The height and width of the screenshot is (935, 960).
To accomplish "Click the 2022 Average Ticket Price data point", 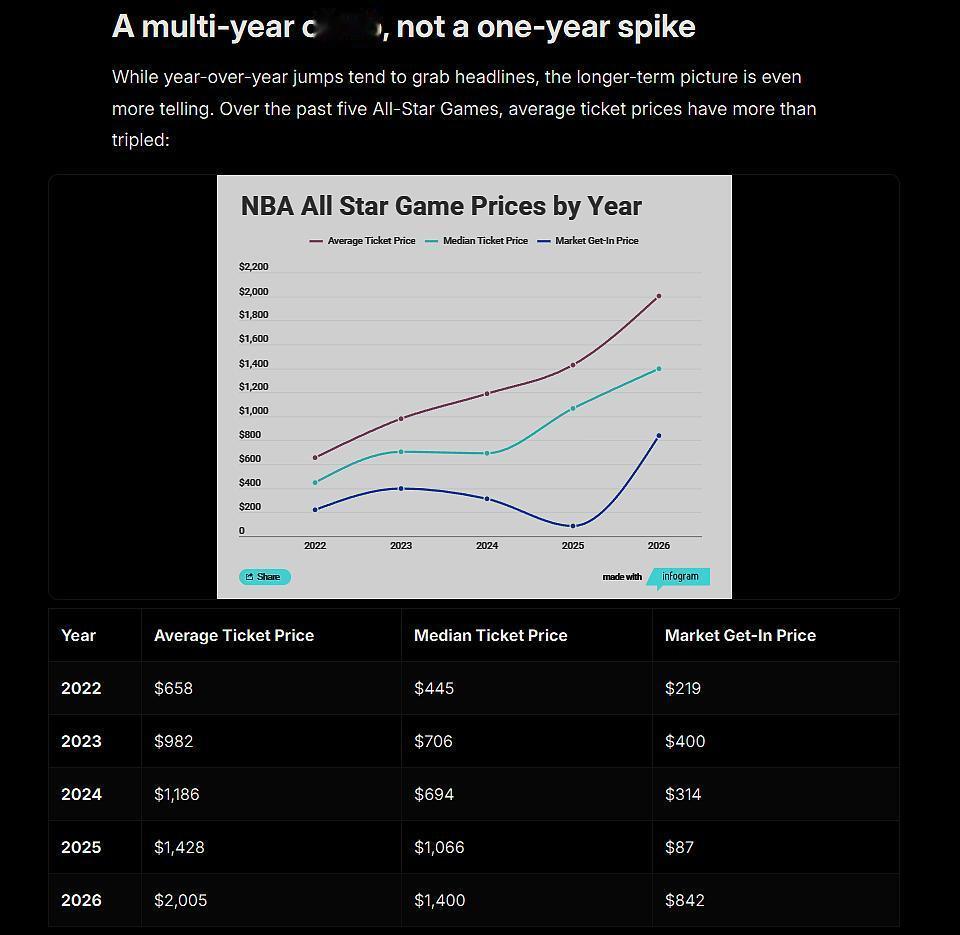I will tap(315, 458).
